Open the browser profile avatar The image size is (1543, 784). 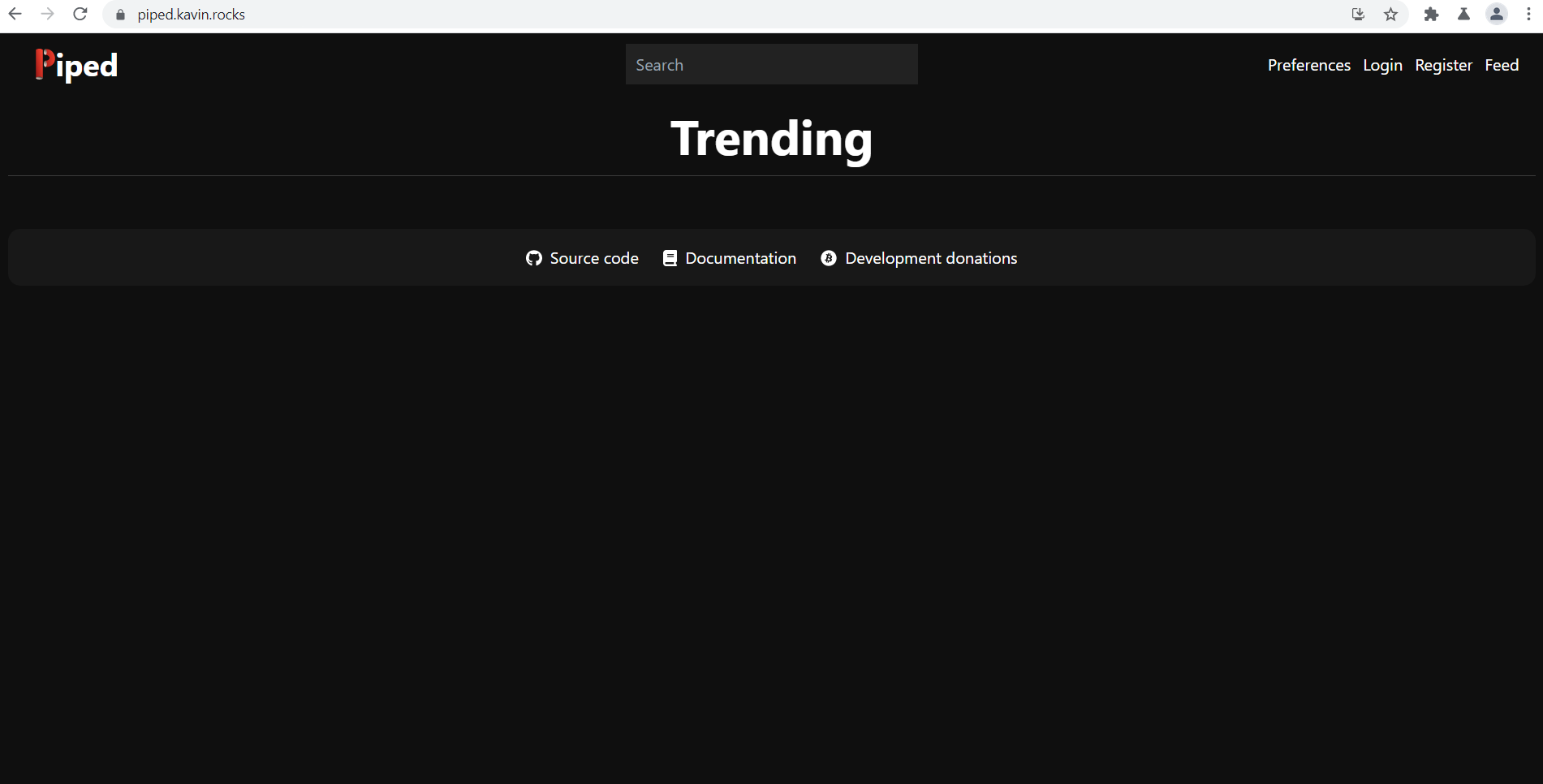click(x=1496, y=14)
